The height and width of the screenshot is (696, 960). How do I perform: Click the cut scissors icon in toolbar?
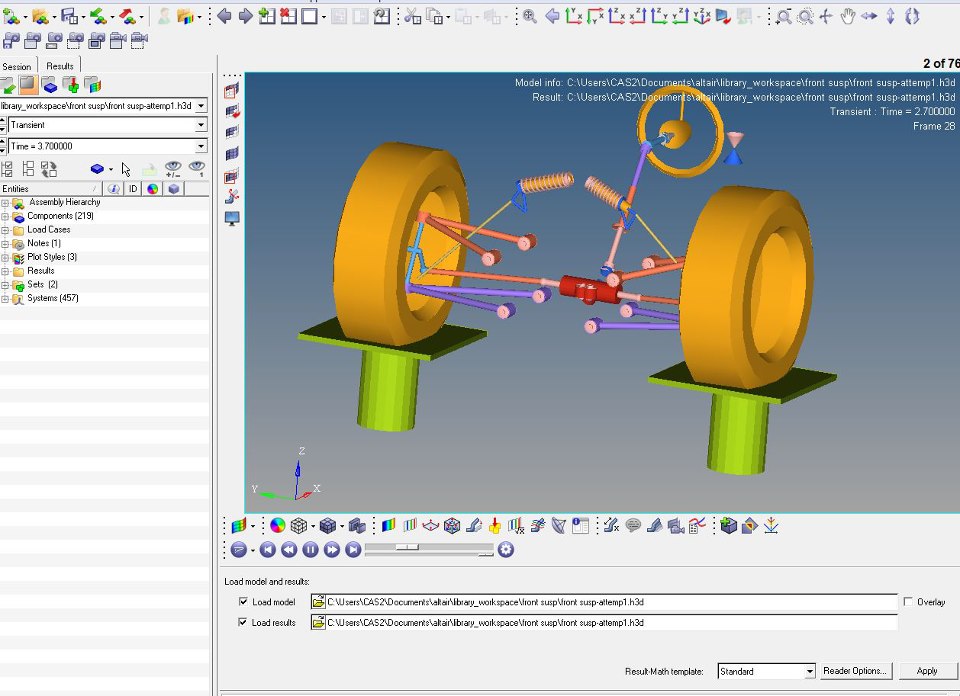pyautogui.click(x=412, y=16)
